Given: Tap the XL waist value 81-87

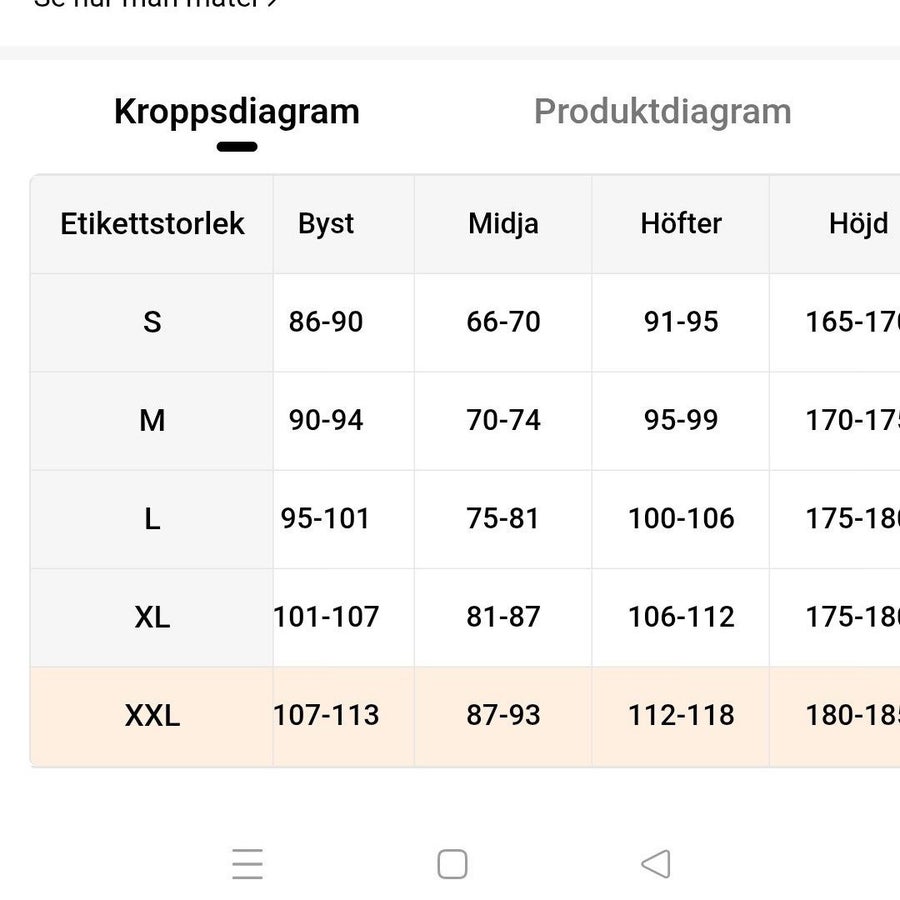Looking at the screenshot, I should pos(503,618).
